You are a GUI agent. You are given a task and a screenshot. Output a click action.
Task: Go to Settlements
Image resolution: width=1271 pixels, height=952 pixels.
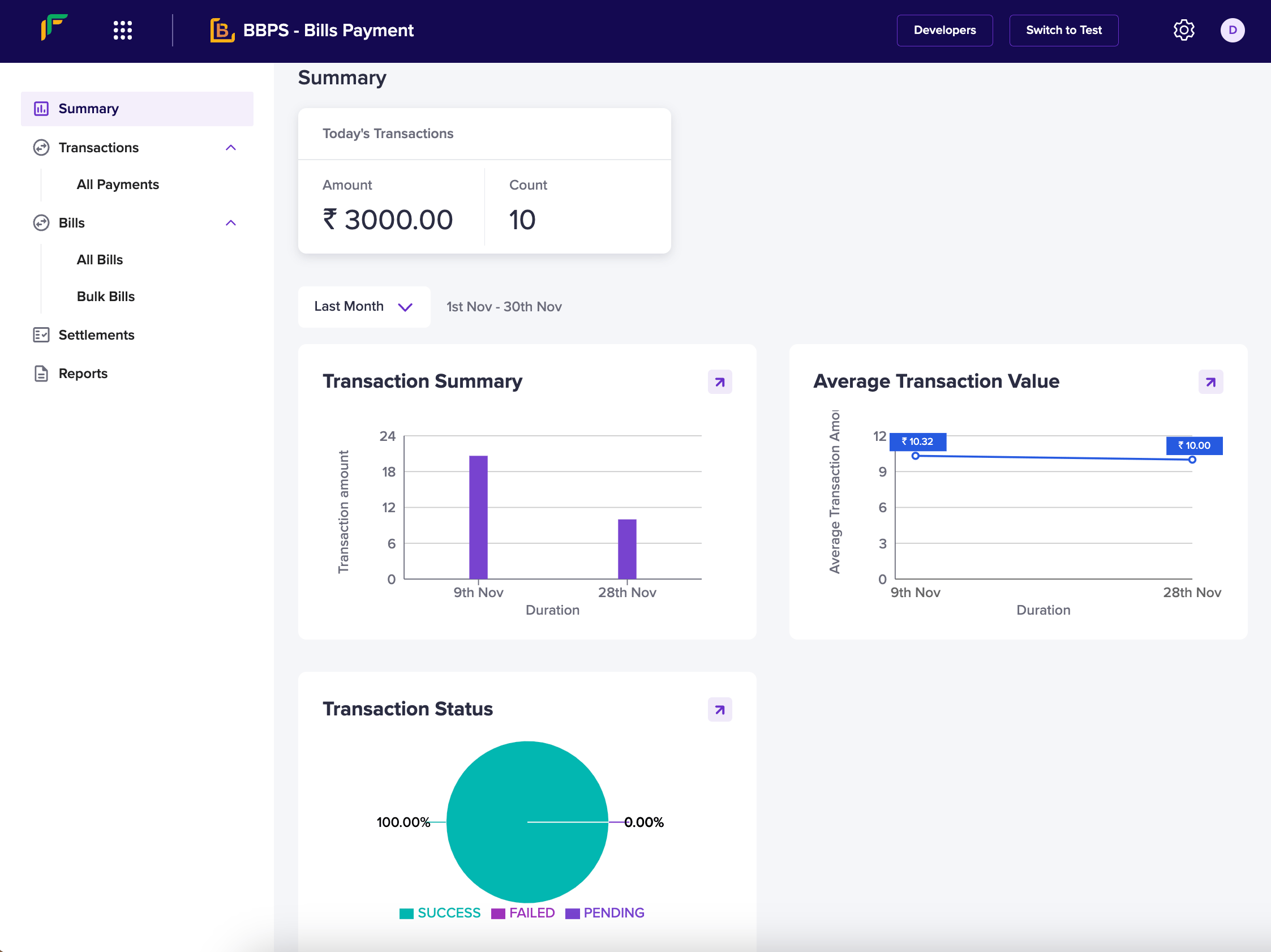tap(97, 335)
